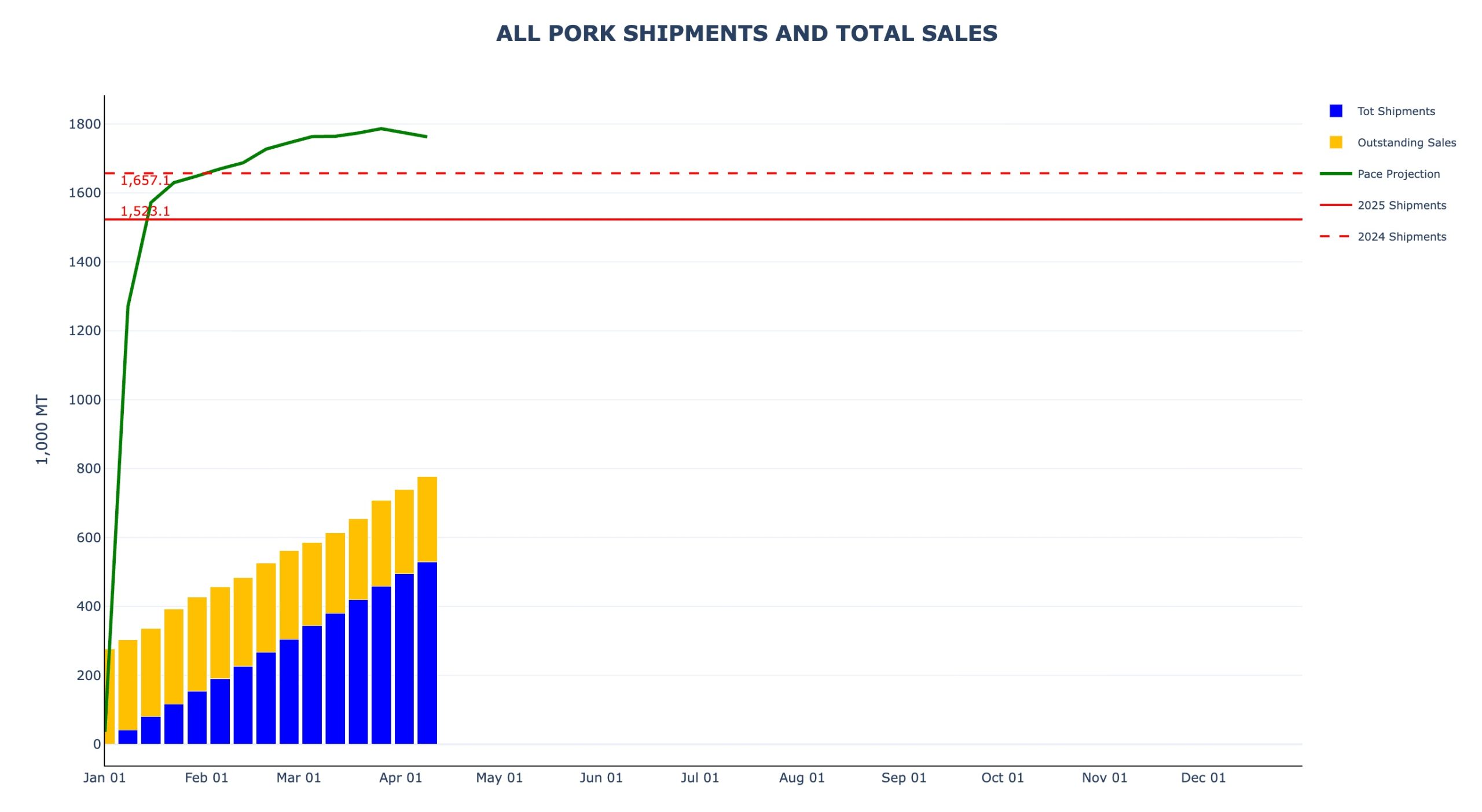Click the tallest blue shipments bar in April
This screenshot has height=812, width=1482.
(x=427, y=654)
